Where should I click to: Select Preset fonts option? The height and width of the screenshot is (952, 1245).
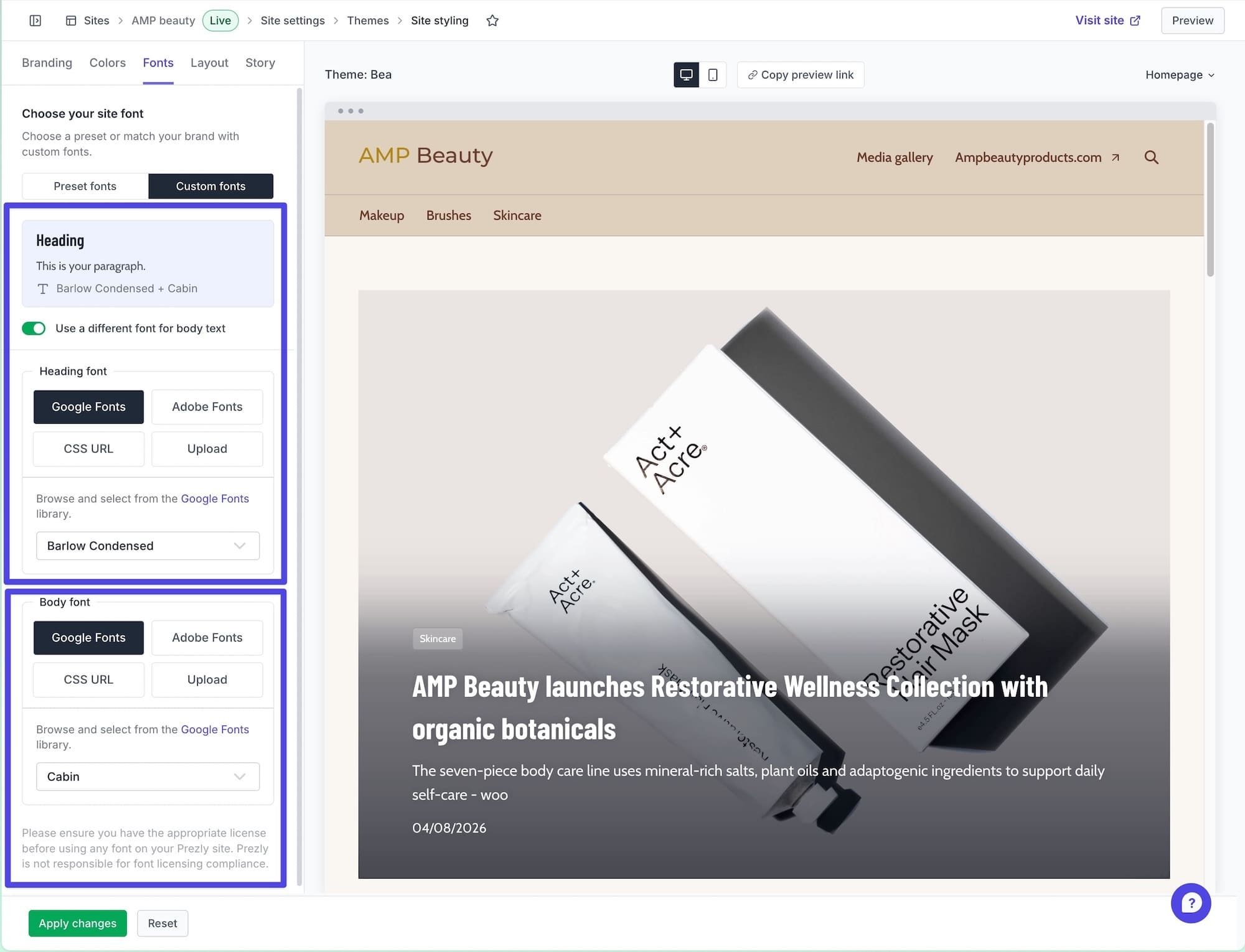[85, 186]
